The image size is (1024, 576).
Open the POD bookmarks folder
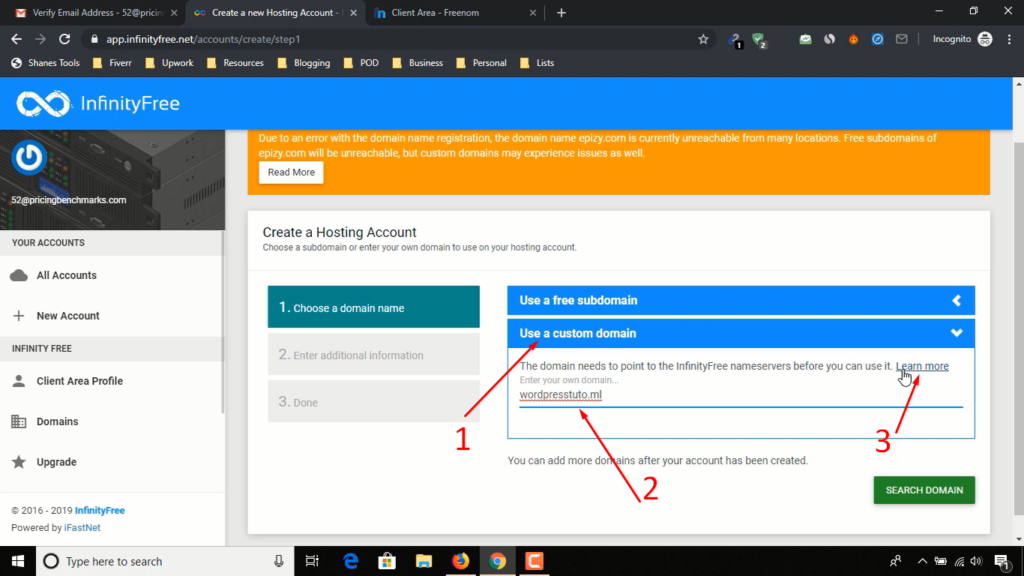pyautogui.click(x=361, y=63)
